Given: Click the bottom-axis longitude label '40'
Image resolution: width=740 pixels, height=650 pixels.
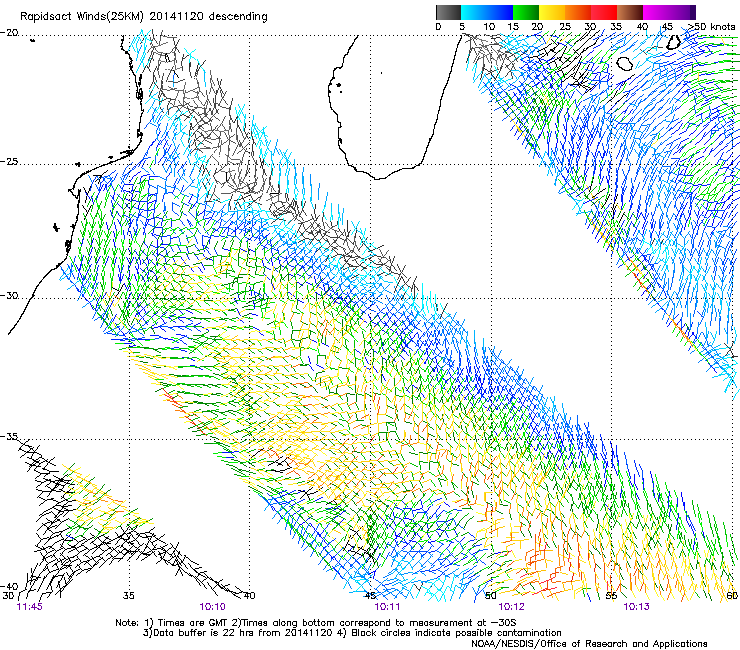Looking at the screenshot, I should pos(249,596).
